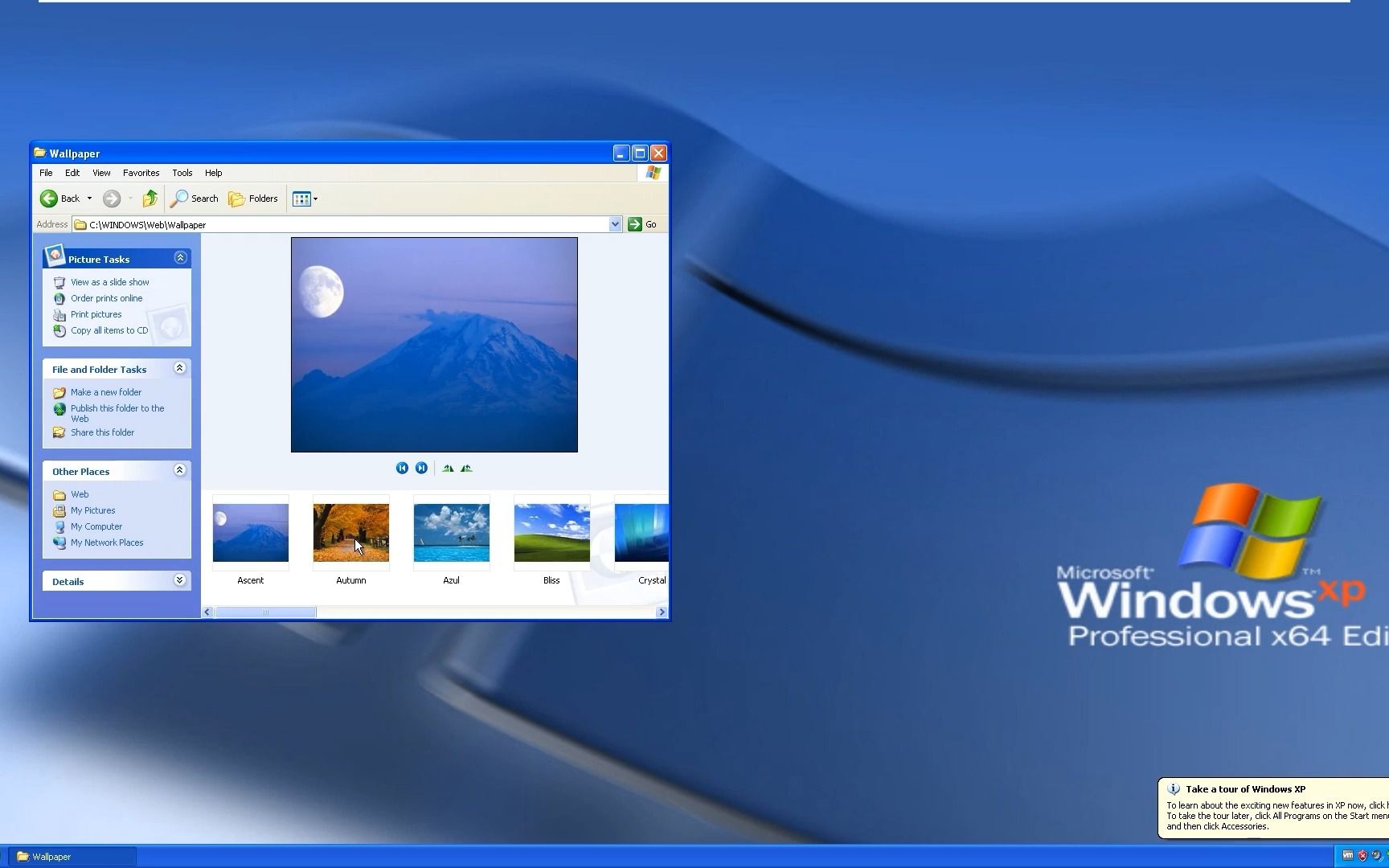Image resolution: width=1389 pixels, height=868 pixels.
Task: Click the Take a tour of Windows XP balloon
Action: [1273, 808]
